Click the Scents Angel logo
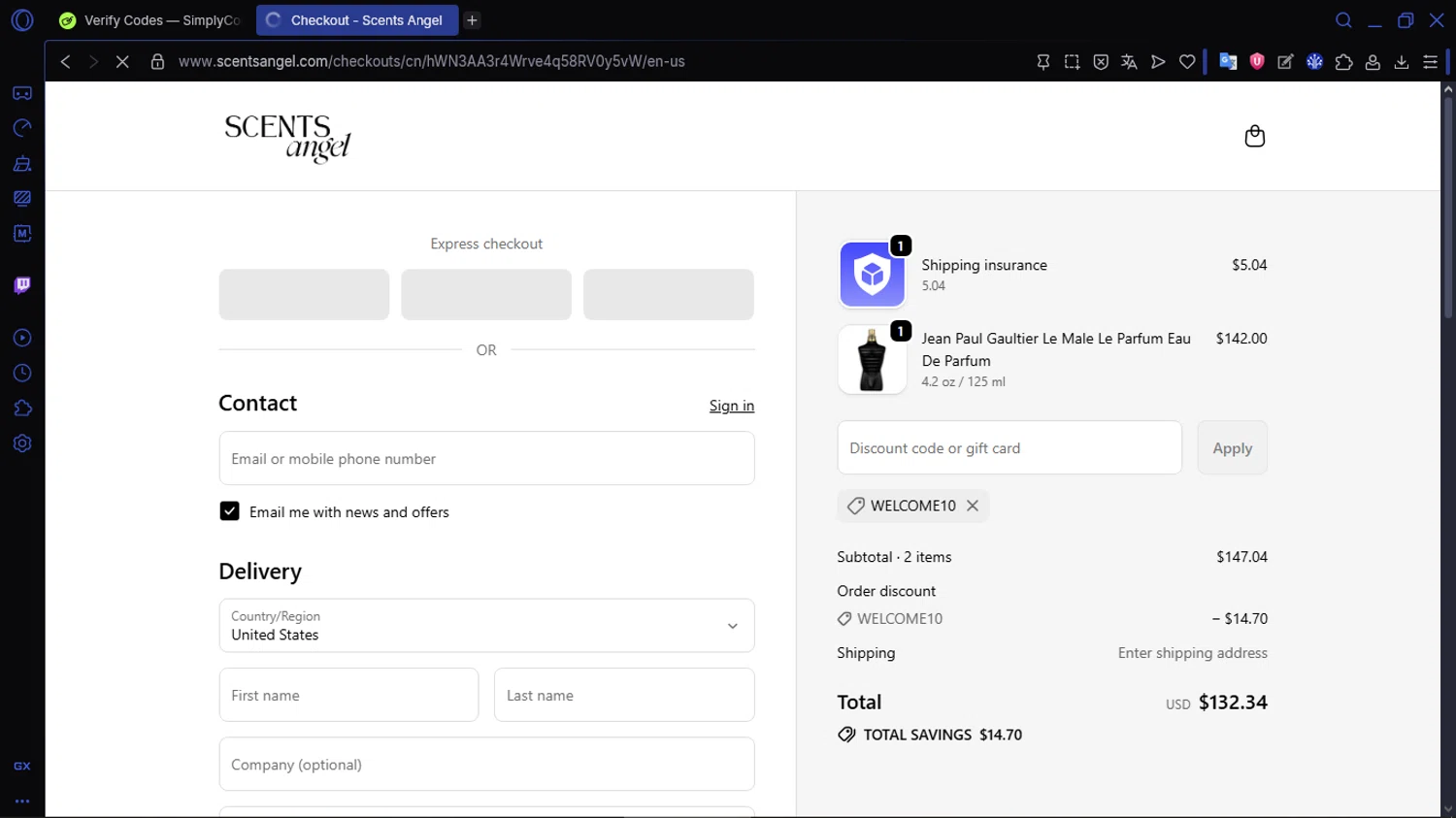 coord(287,138)
